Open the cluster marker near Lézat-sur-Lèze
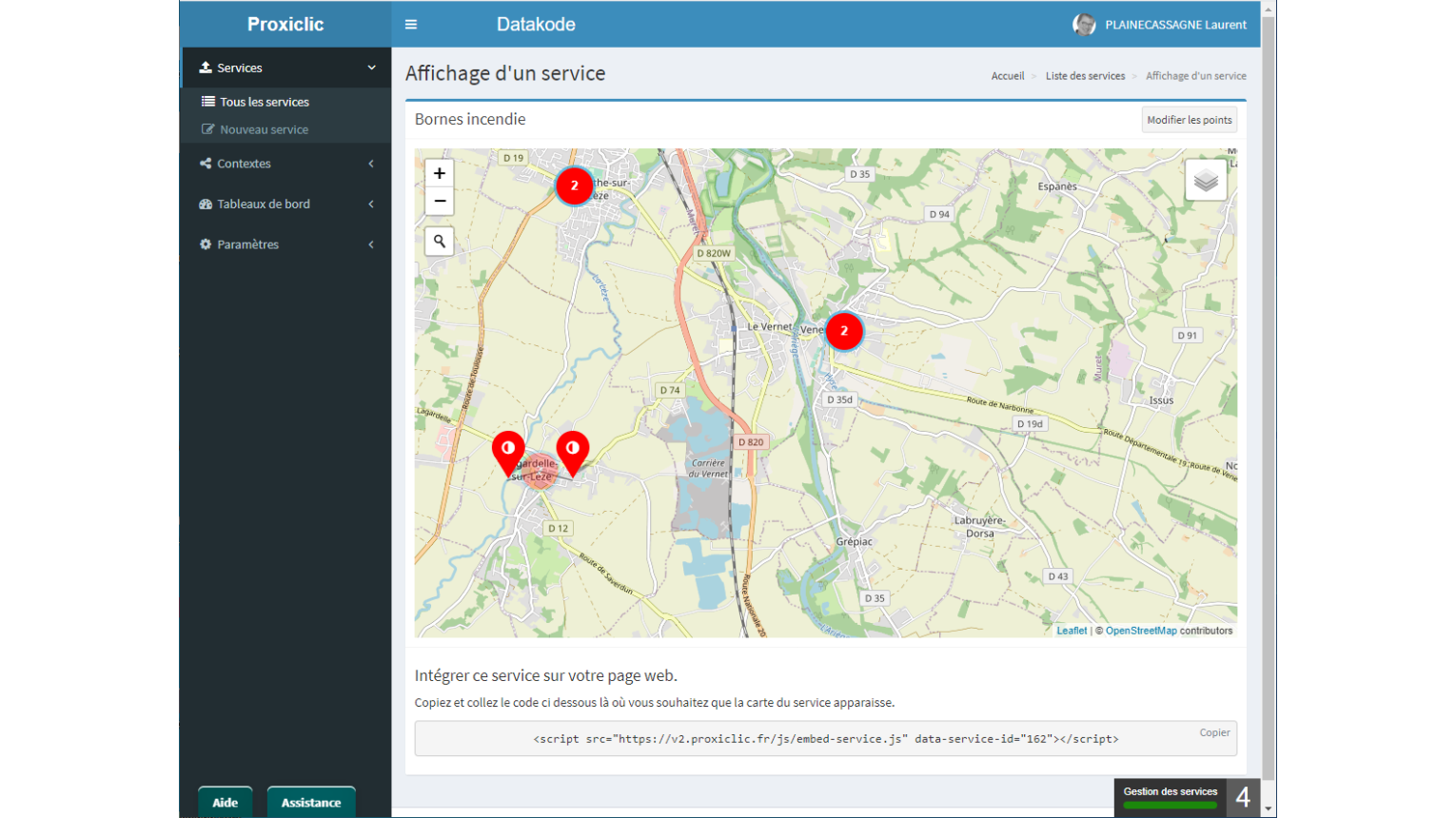The width and height of the screenshot is (1456, 818). (574, 185)
